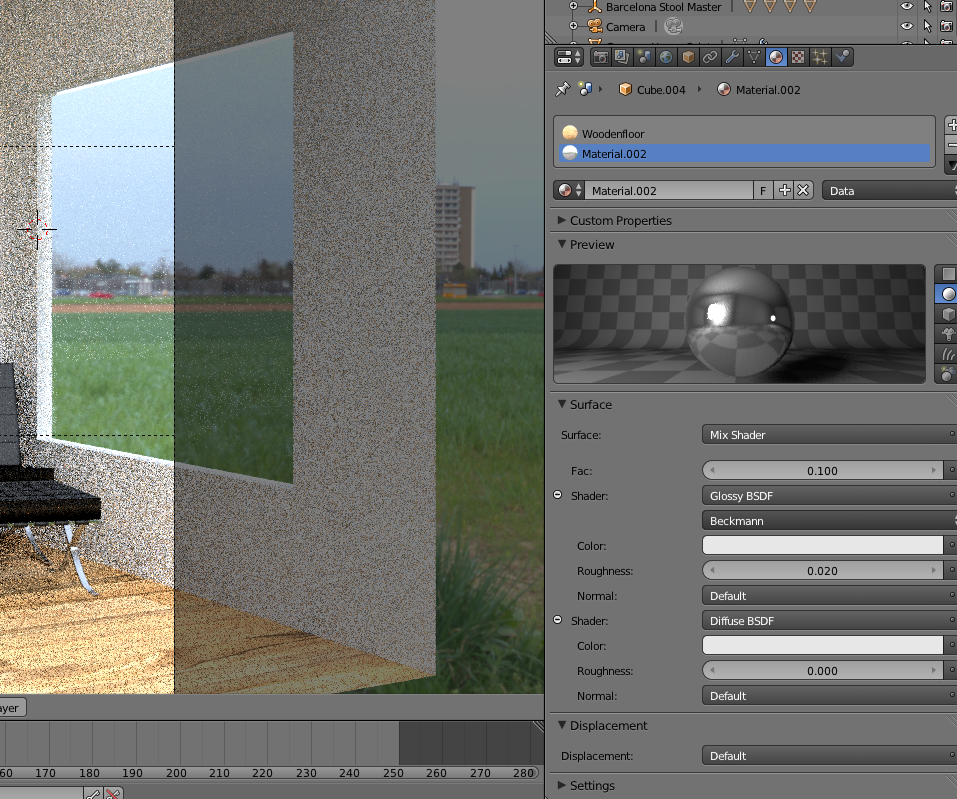Open the Surface Mix Shader dropdown
Viewport: 957px width, 799px height.
829,435
